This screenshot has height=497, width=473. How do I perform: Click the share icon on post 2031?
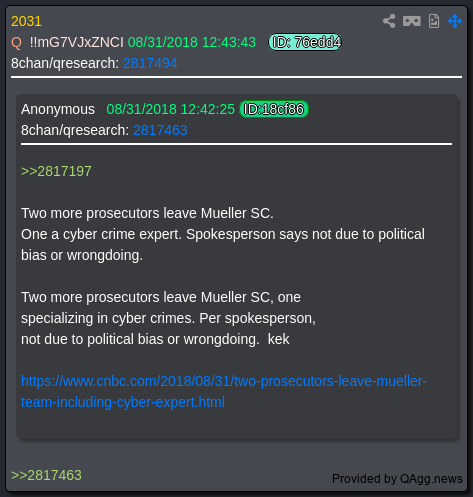(389, 21)
